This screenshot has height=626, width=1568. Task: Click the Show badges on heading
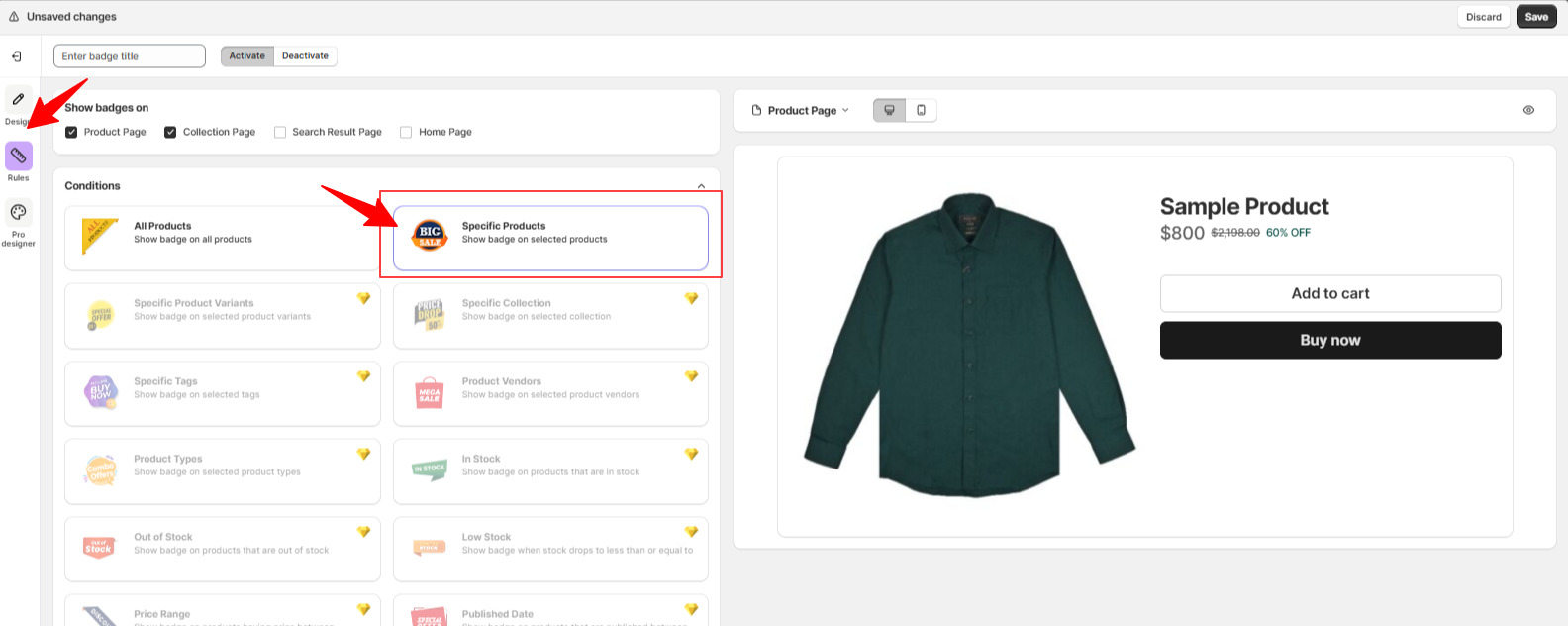pos(107,108)
